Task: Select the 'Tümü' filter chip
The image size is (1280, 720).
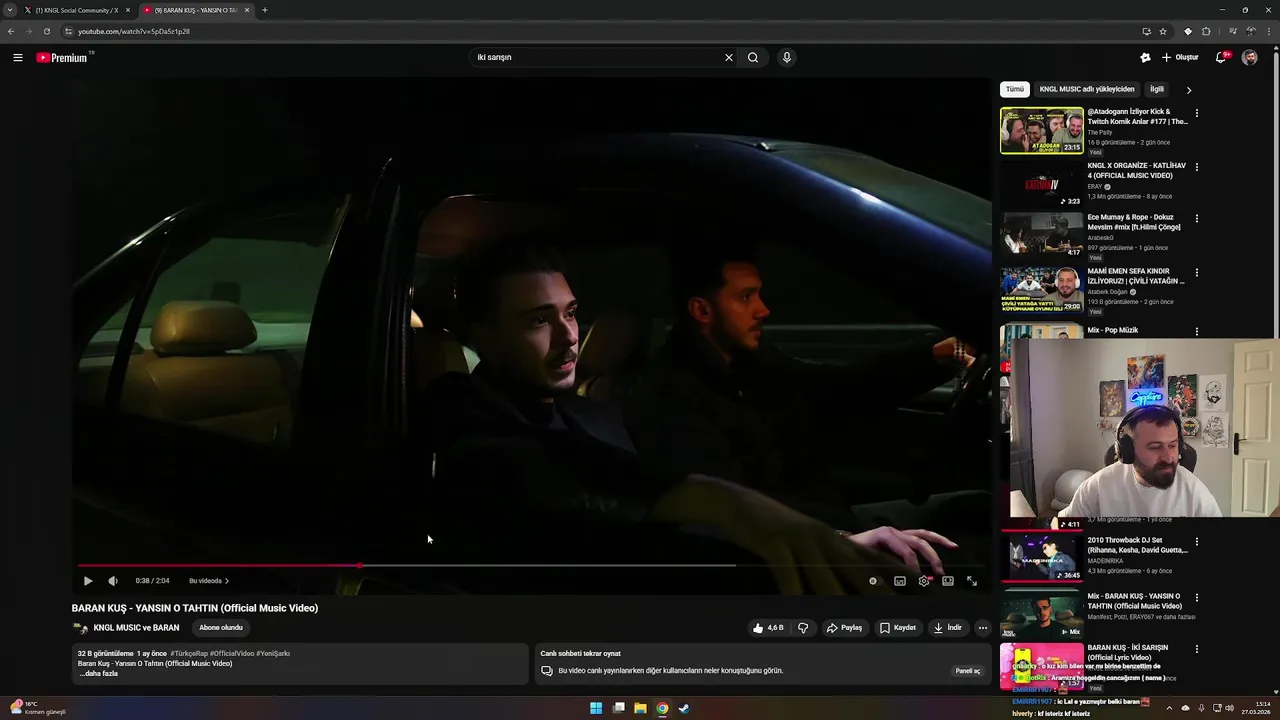Action: [1015, 89]
